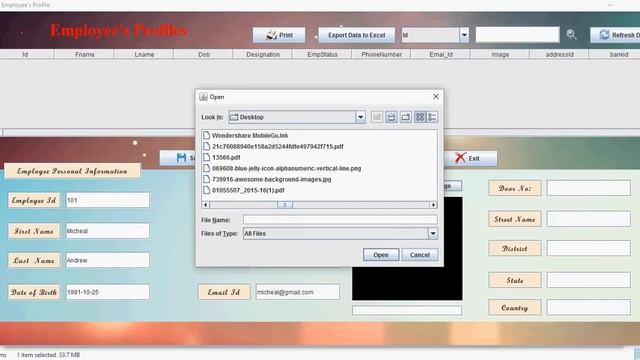Click the Refresh Data button
640x360 pixels.
[x=615, y=35]
